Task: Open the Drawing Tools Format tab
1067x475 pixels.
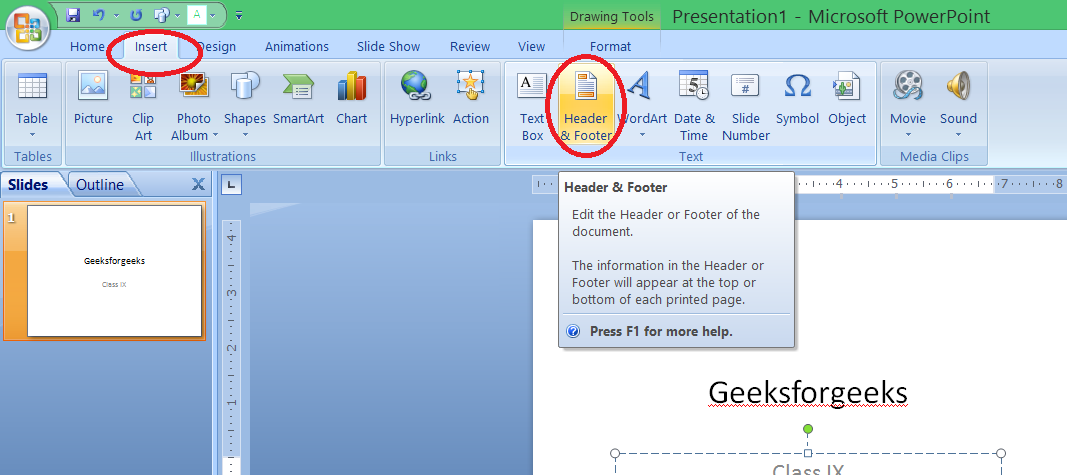Action: pos(610,46)
